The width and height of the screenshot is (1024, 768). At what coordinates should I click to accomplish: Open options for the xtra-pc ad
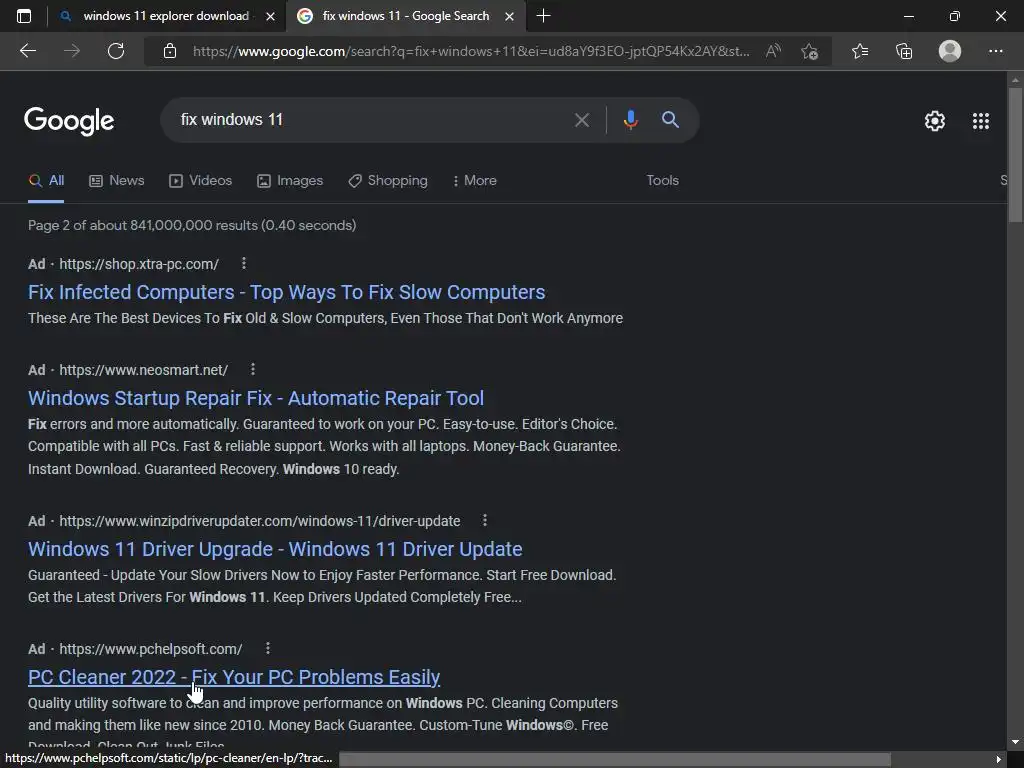tap(244, 263)
